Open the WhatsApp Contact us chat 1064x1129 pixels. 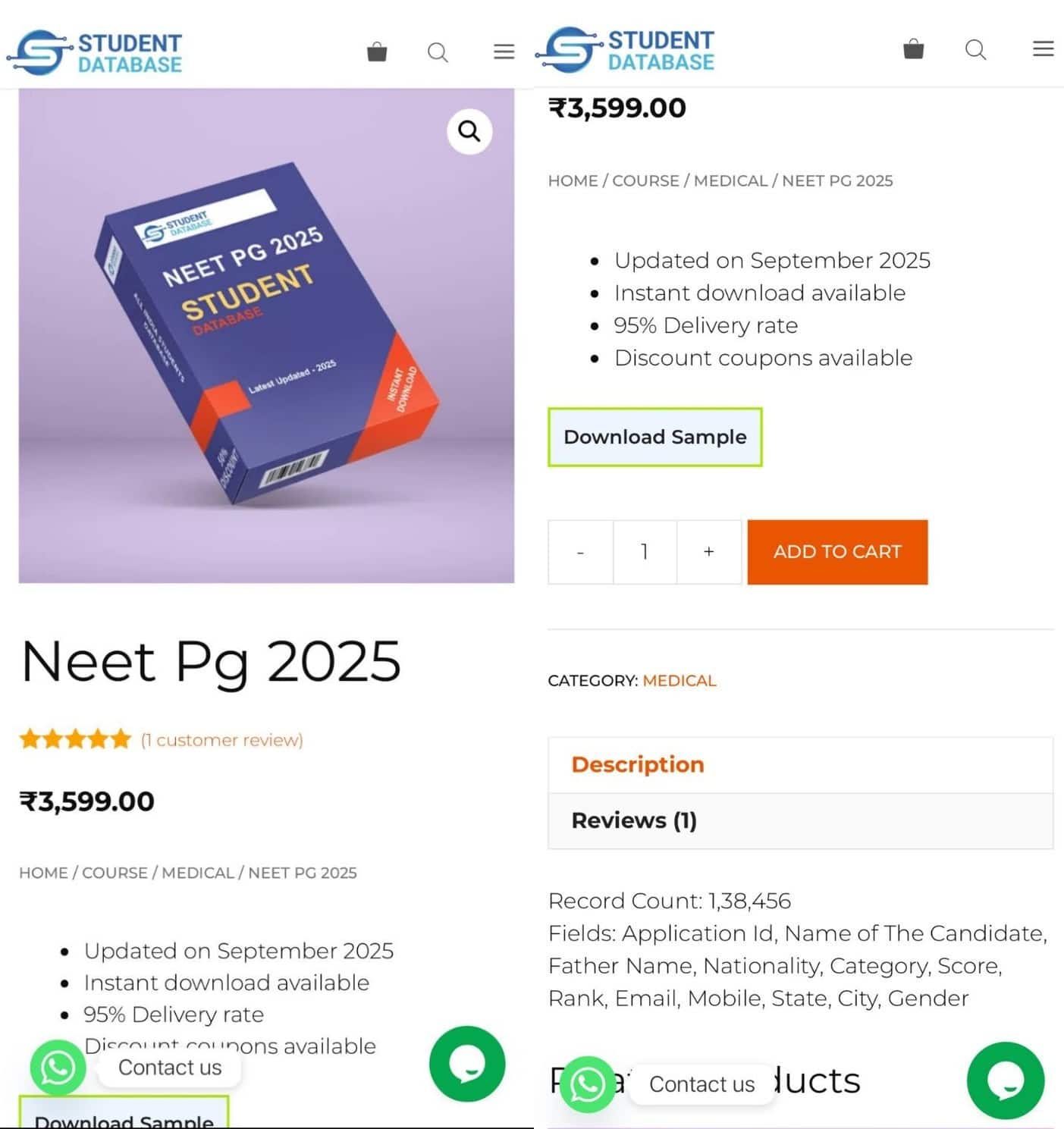[x=57, y=1068]
